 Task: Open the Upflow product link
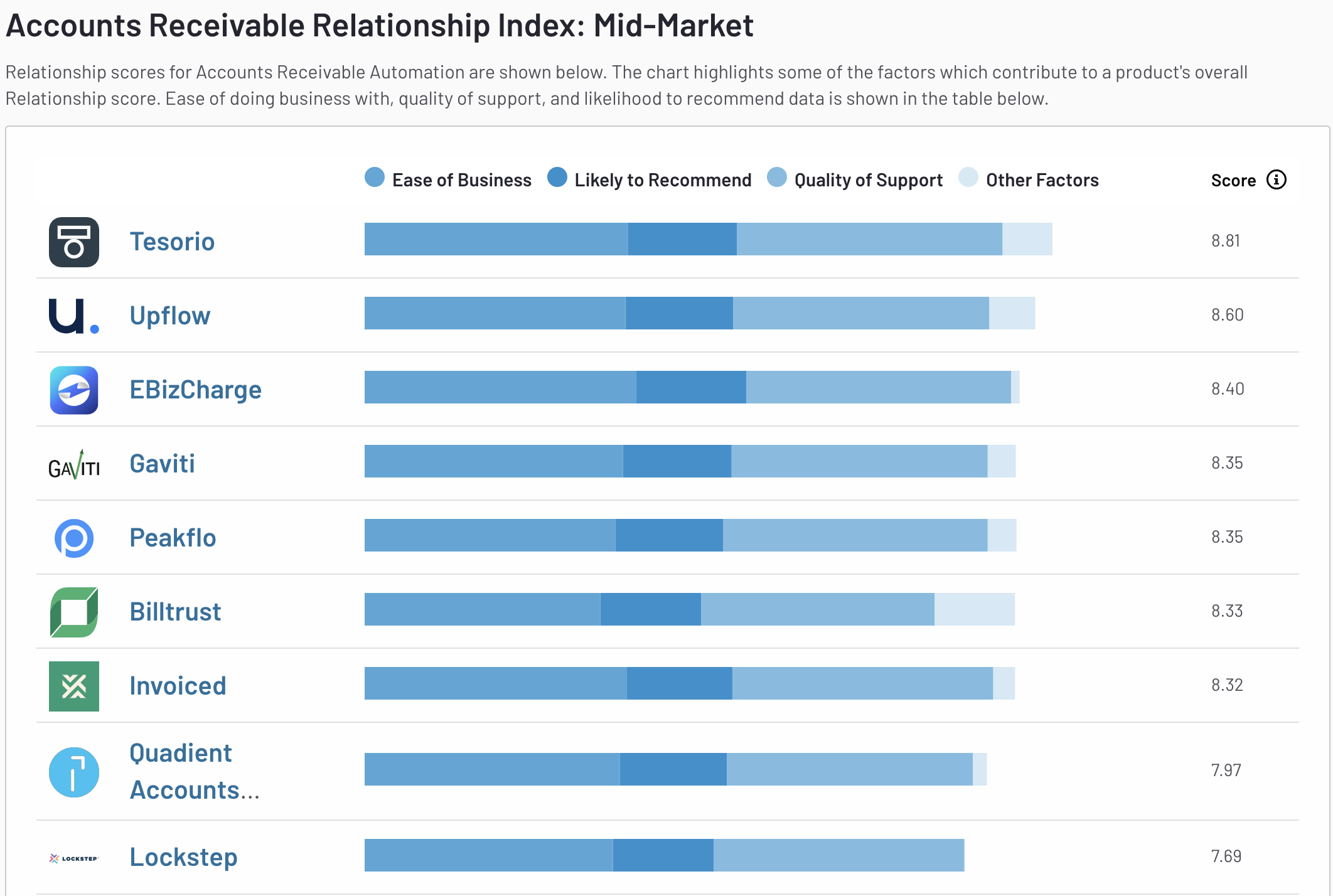[169, 316]
